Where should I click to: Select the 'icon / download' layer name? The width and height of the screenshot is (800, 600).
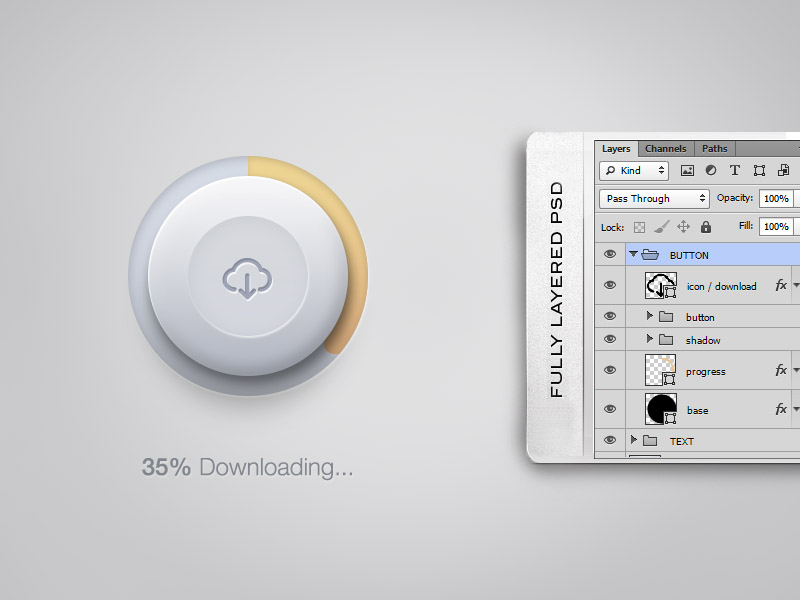point(721,286)
